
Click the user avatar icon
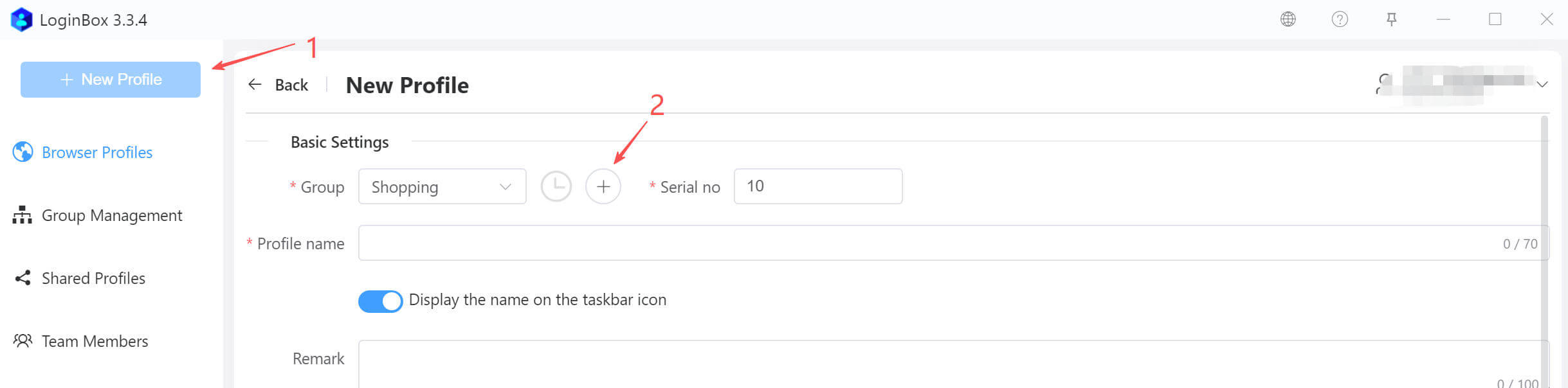(x=1383, y=84)
